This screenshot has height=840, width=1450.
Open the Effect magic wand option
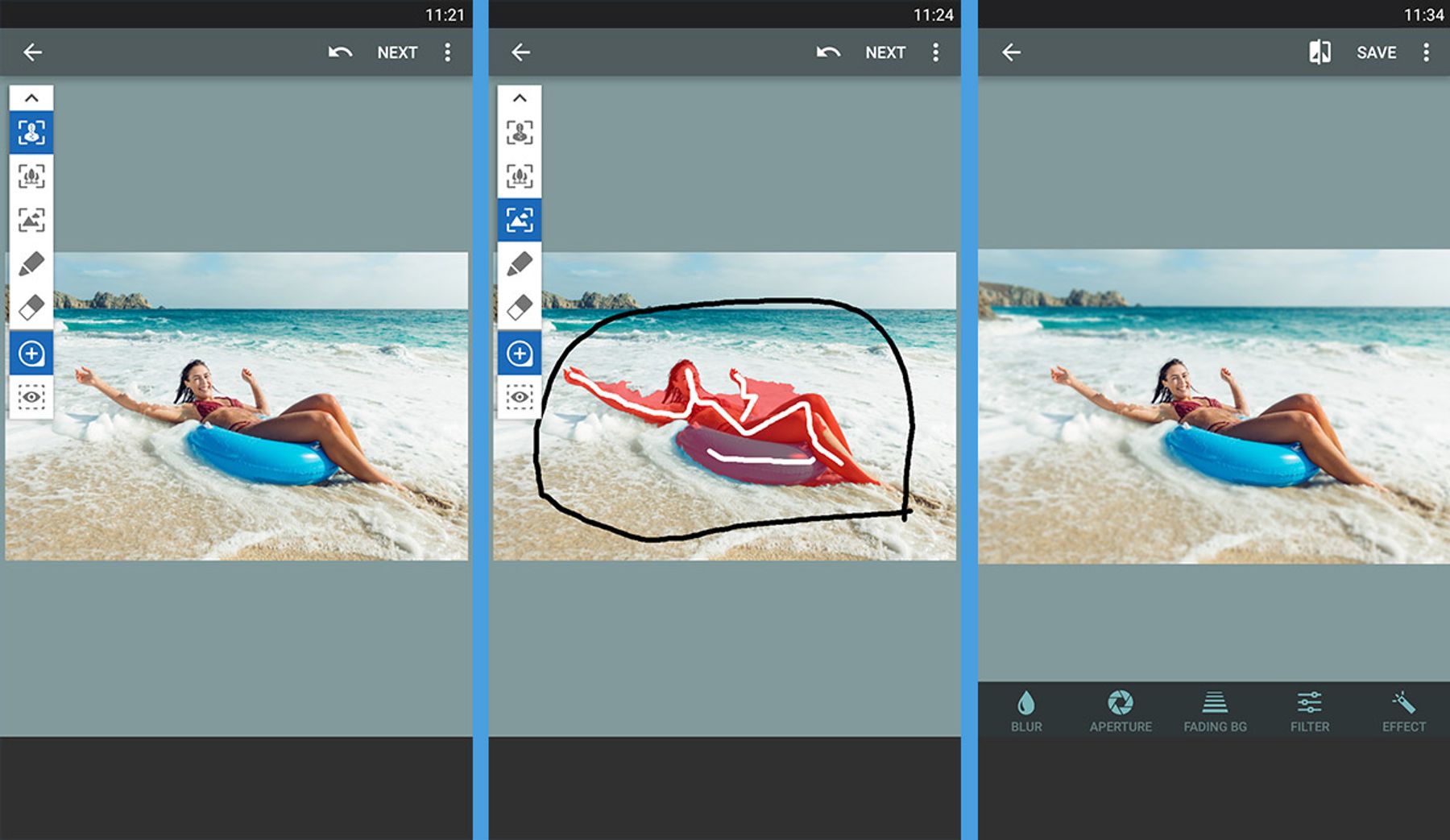[x=1403, y=709]
